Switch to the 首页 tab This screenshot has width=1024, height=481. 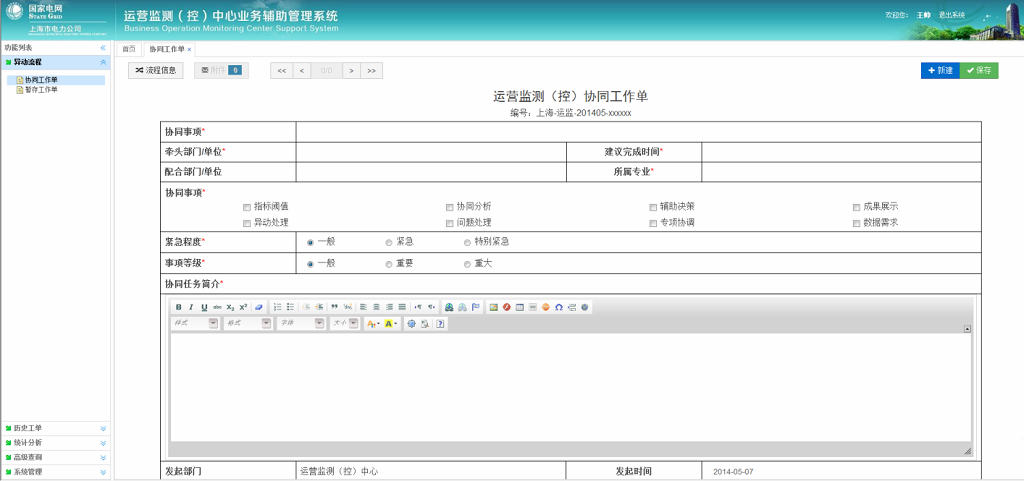[128, 48]
